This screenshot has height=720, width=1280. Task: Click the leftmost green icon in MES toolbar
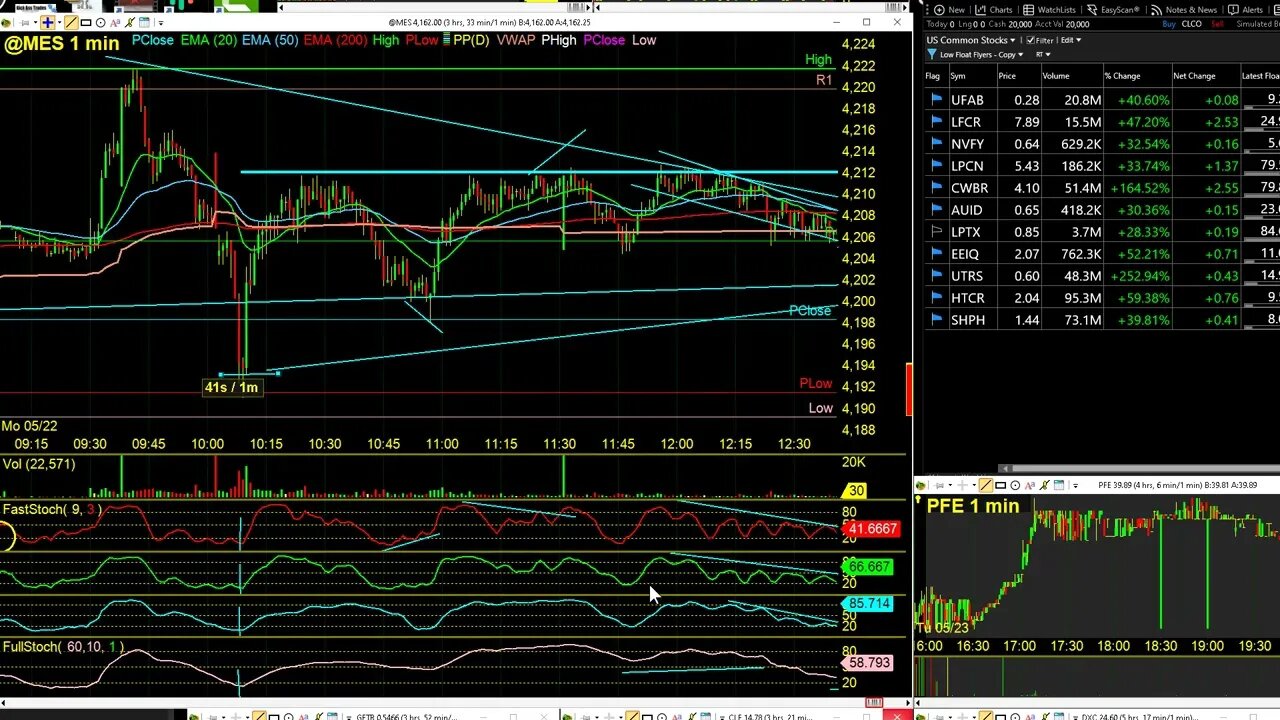(6, 22)
